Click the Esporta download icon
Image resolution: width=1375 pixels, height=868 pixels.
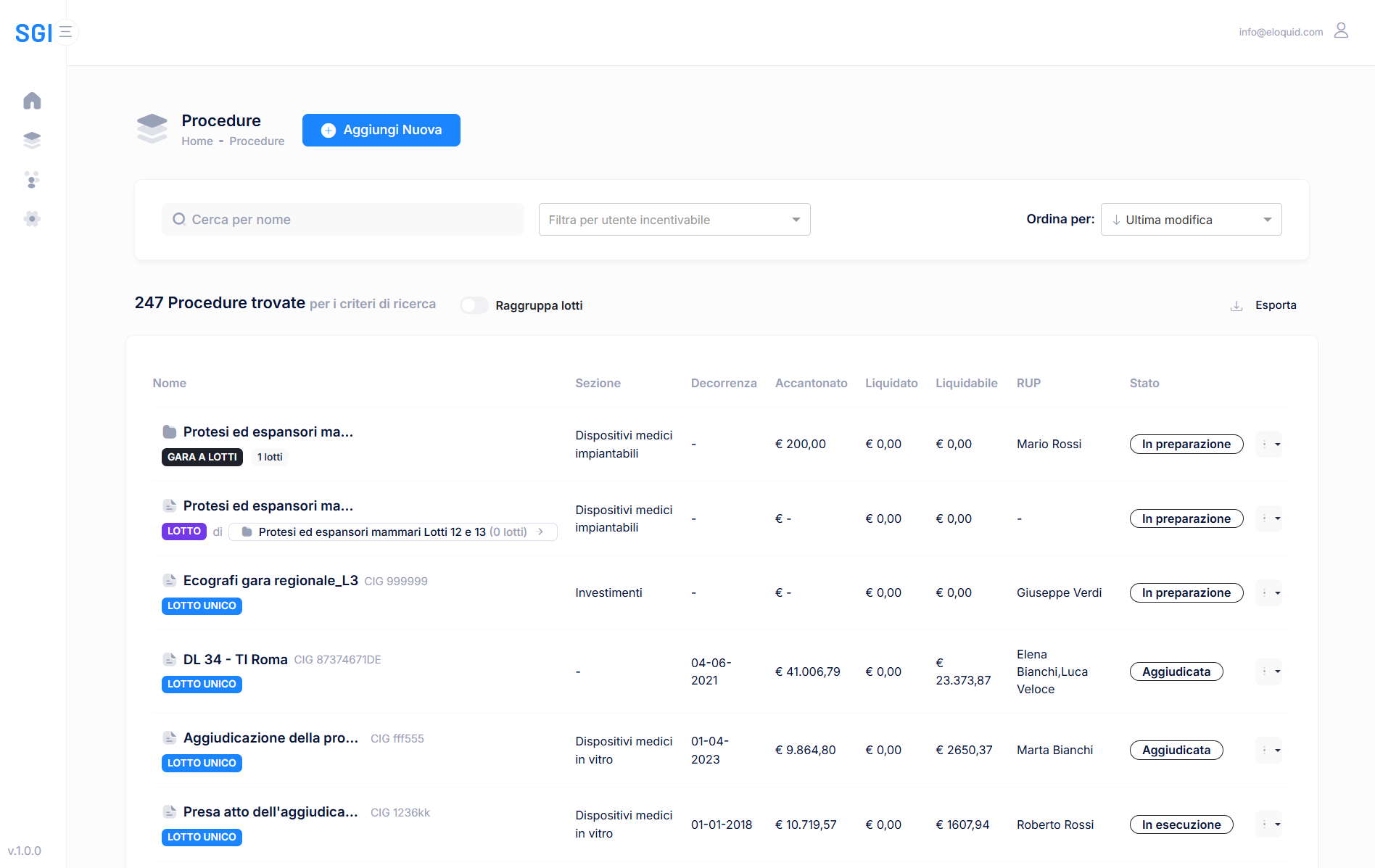point(1236,306)
